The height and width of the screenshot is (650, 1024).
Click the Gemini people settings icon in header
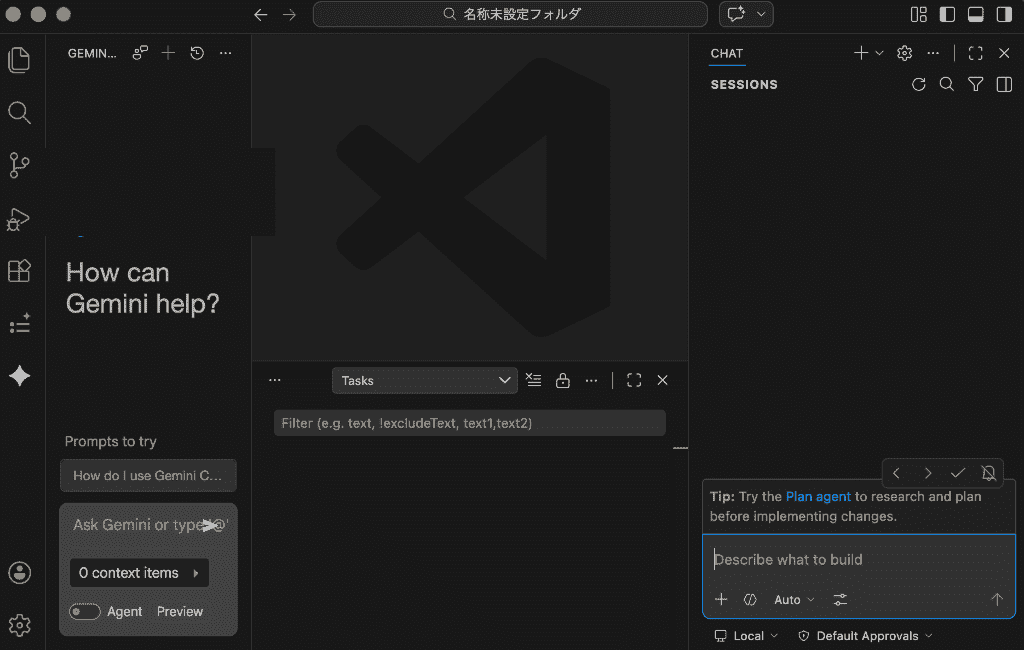pyautogui.click(x=140, y=53)
